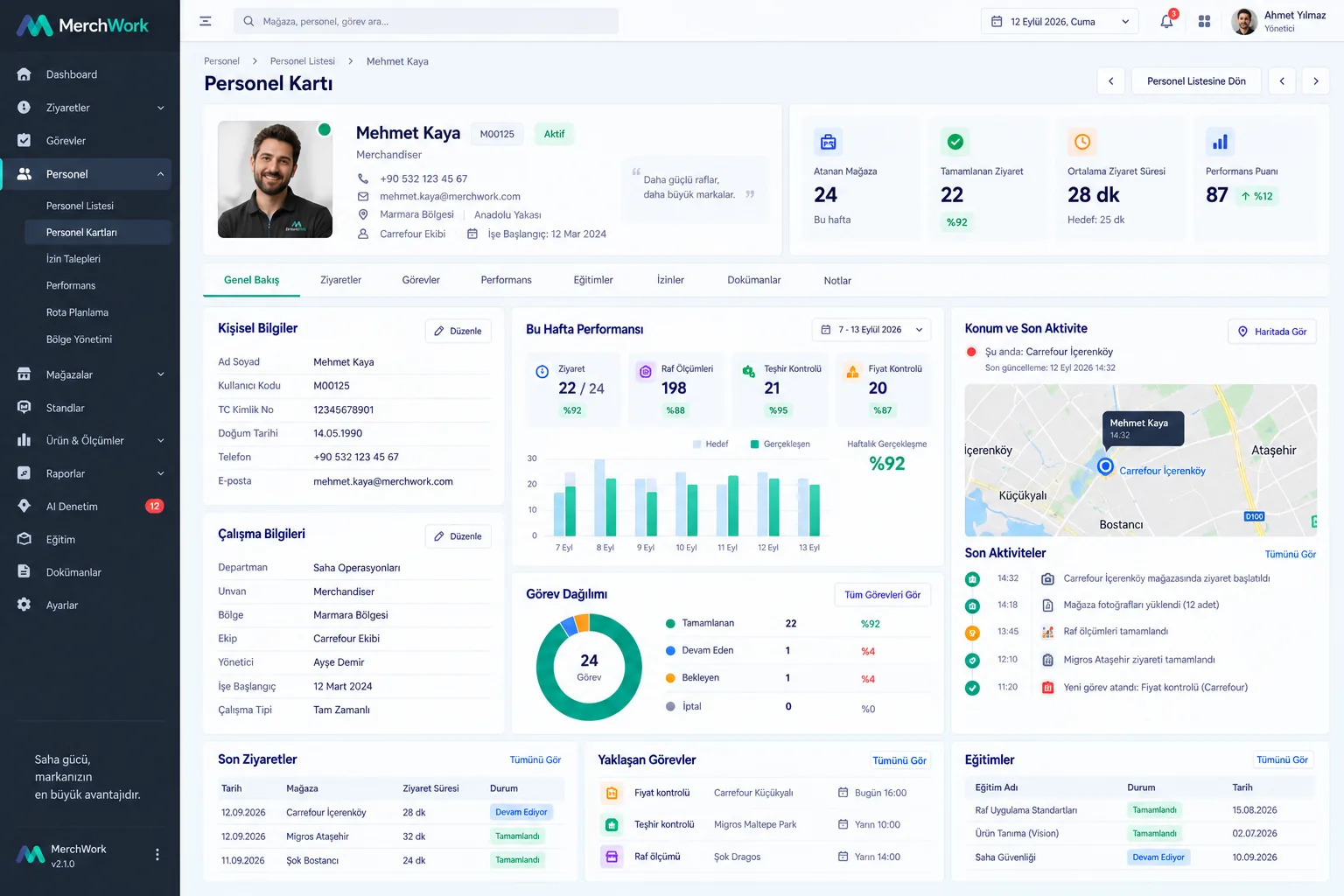The width and height of the screenshot is (1344, 896).
Task: Click Düzenle in Çalışma Bilgileri
Action: tap(458, 536)
